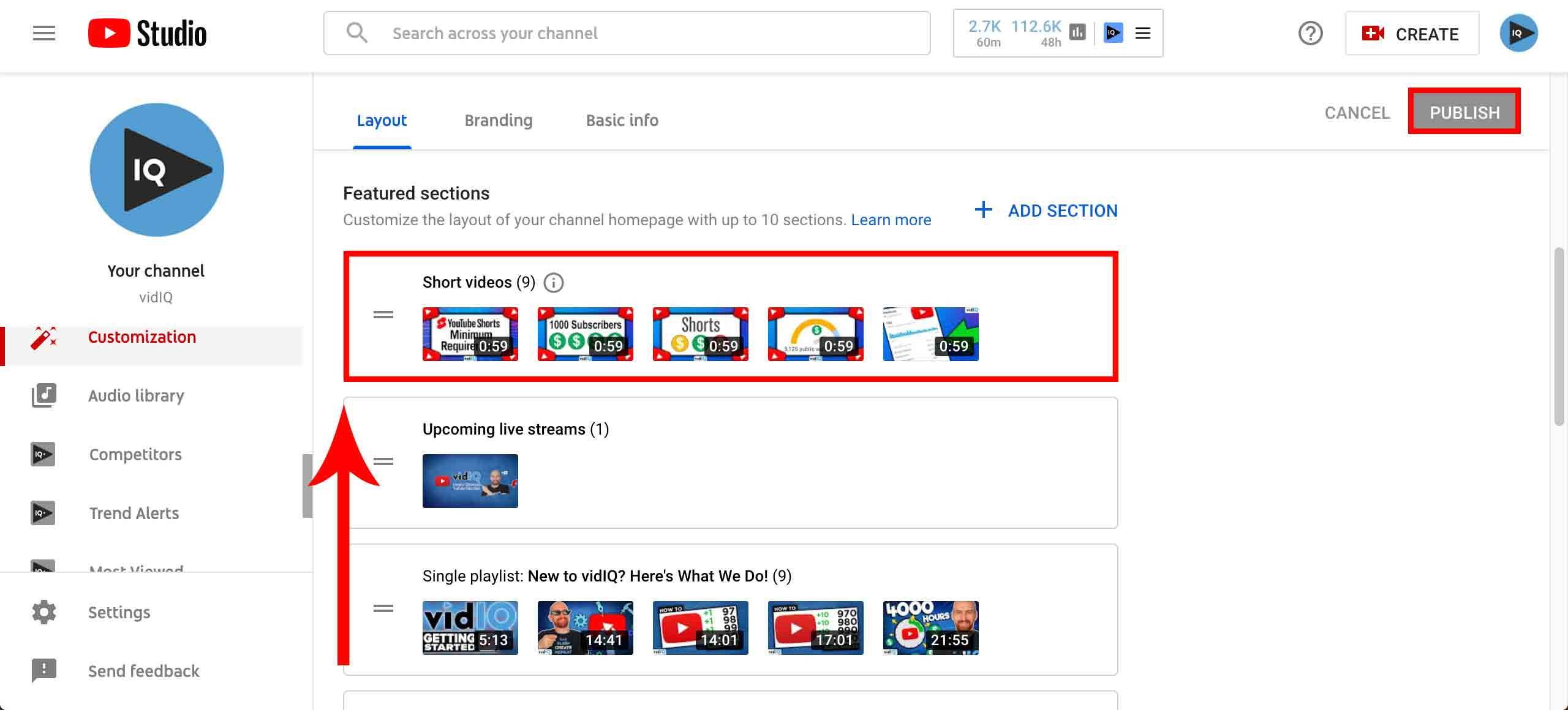Click the PUBLISH button

pos(1464,112)
